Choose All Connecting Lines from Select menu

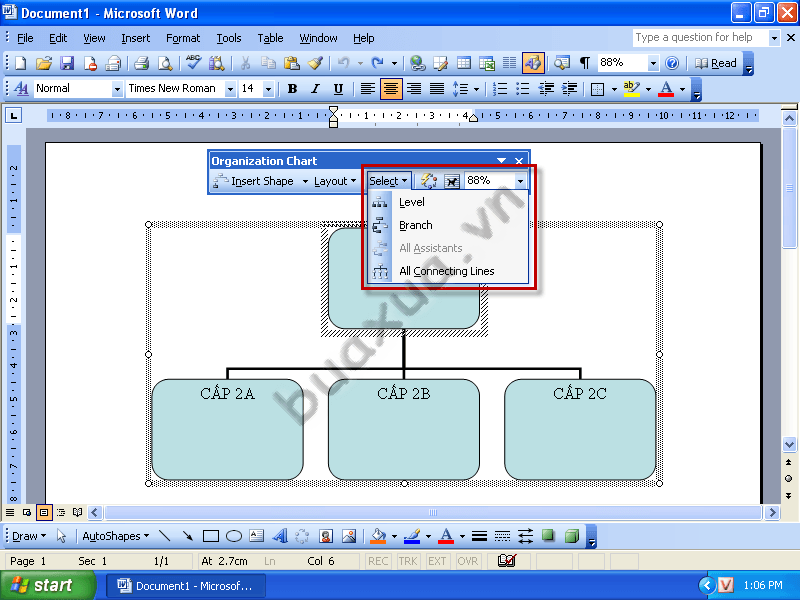(x=448, y=271)
